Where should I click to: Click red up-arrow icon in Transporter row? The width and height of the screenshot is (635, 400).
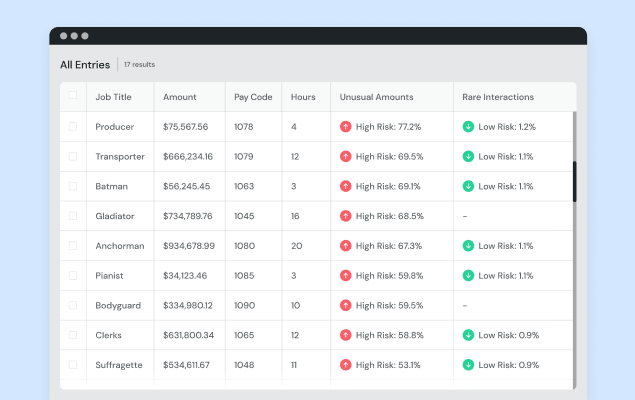click(x=346, y=157)
